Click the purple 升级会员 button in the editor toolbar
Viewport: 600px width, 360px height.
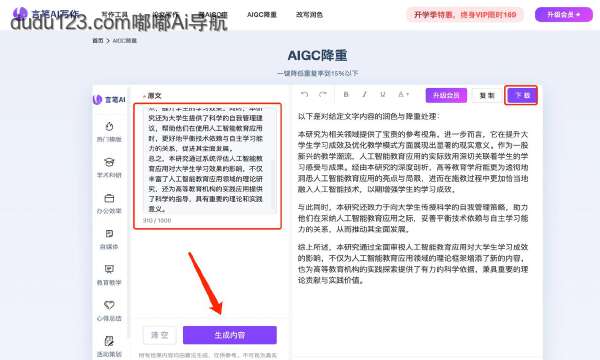tap(446, 95)
